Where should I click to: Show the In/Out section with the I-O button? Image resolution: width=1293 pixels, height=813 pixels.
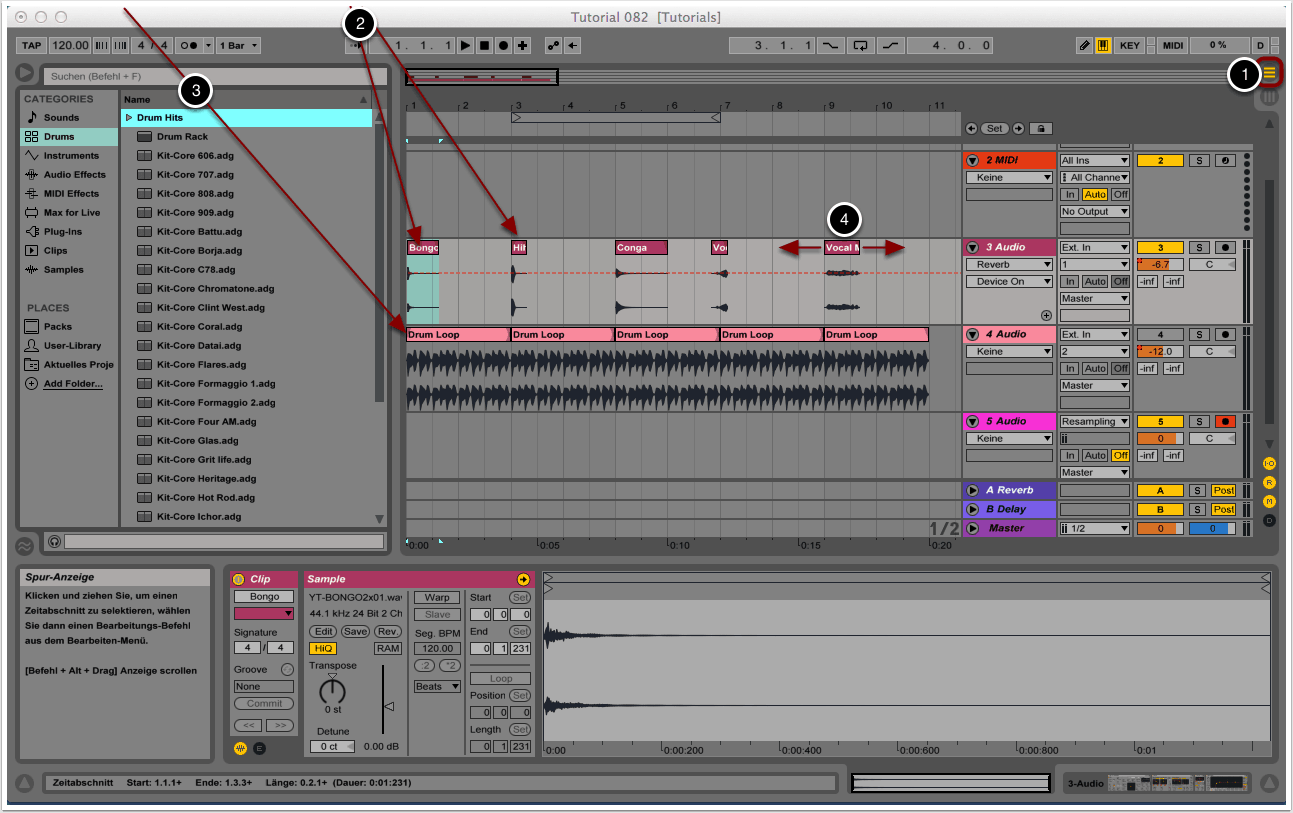(x=1269, y=464)
